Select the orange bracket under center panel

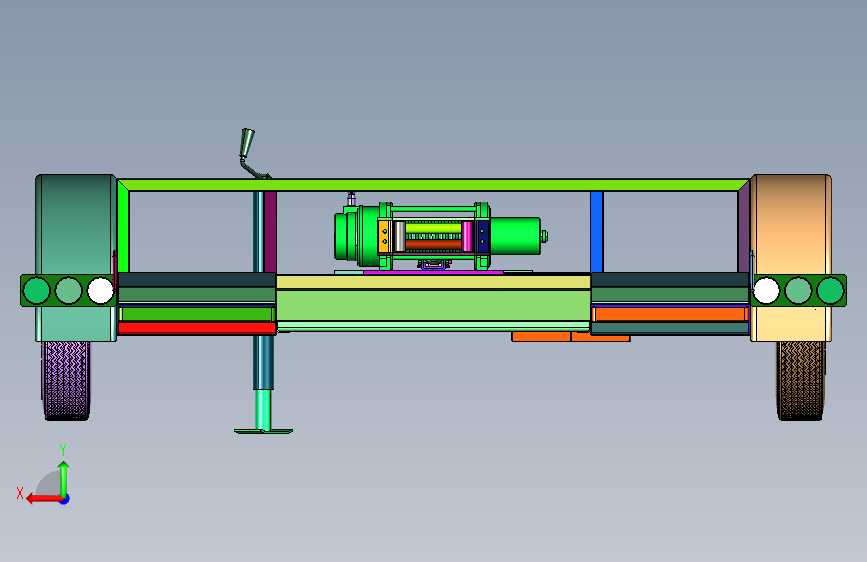click(571, 337)
